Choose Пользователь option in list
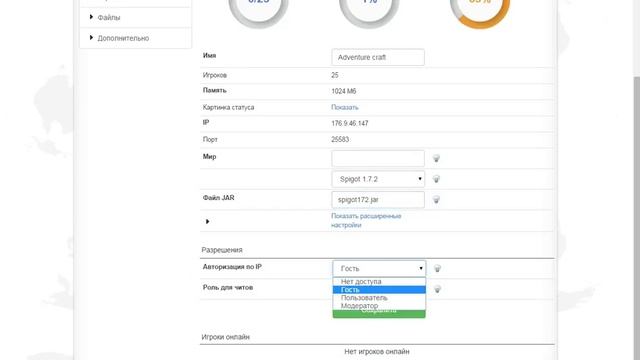640x360 pixels. (379, 298)
